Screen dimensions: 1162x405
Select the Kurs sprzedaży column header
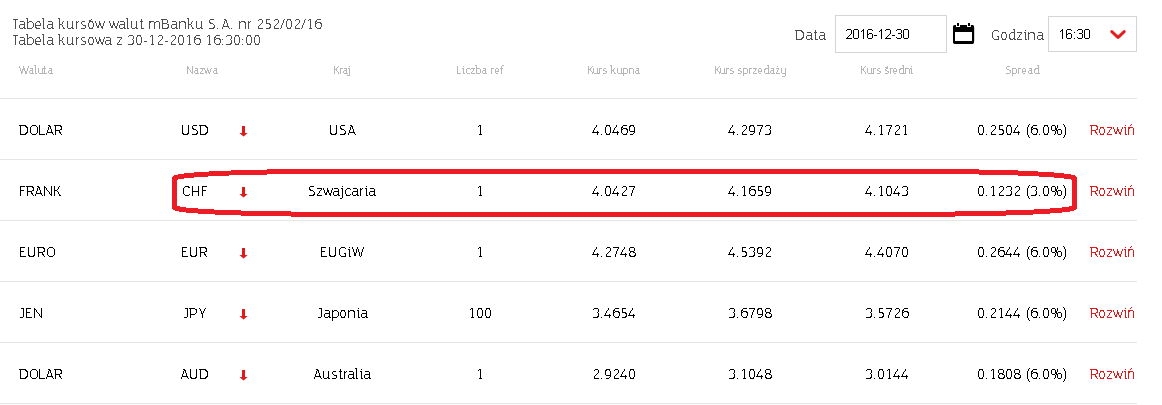(x=750, y=70)
